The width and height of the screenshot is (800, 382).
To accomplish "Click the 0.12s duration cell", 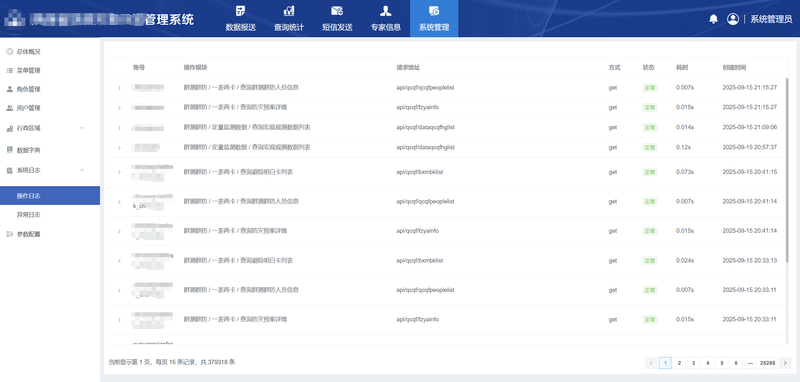I will [683, 147].
